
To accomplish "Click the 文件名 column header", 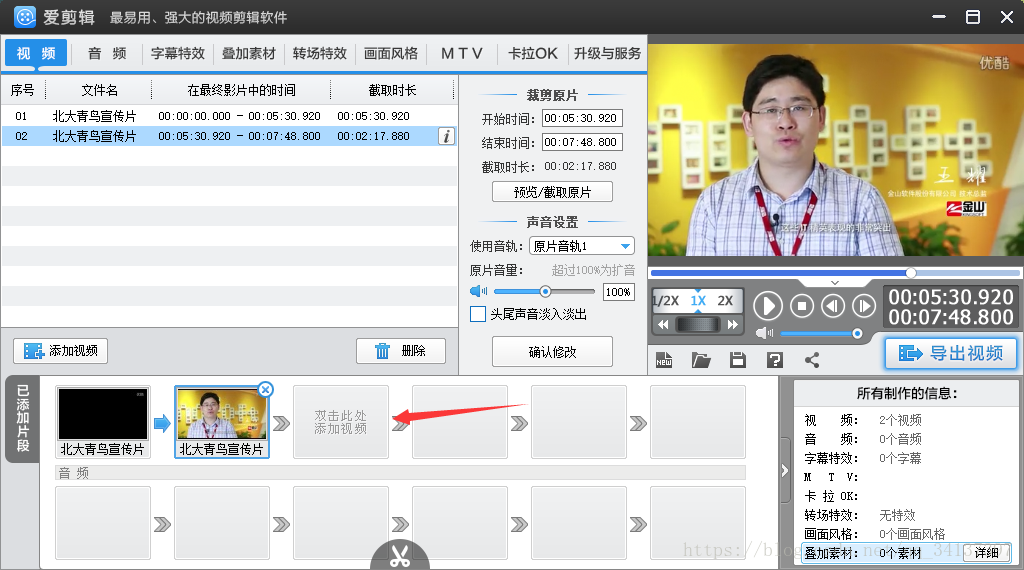I will [x=99, y=90].
